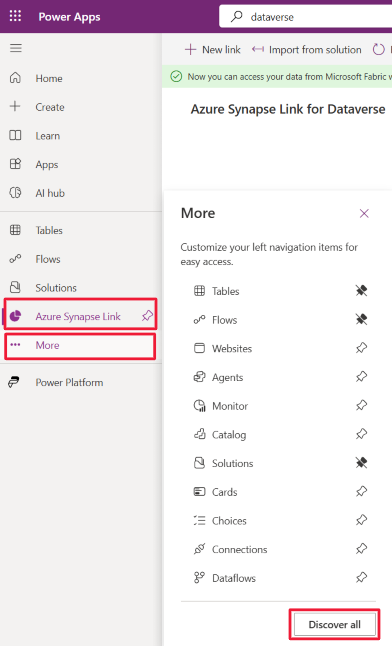Click the Discover all button
Viewport: 392px width, 646px height.
(x=334, y=625)
